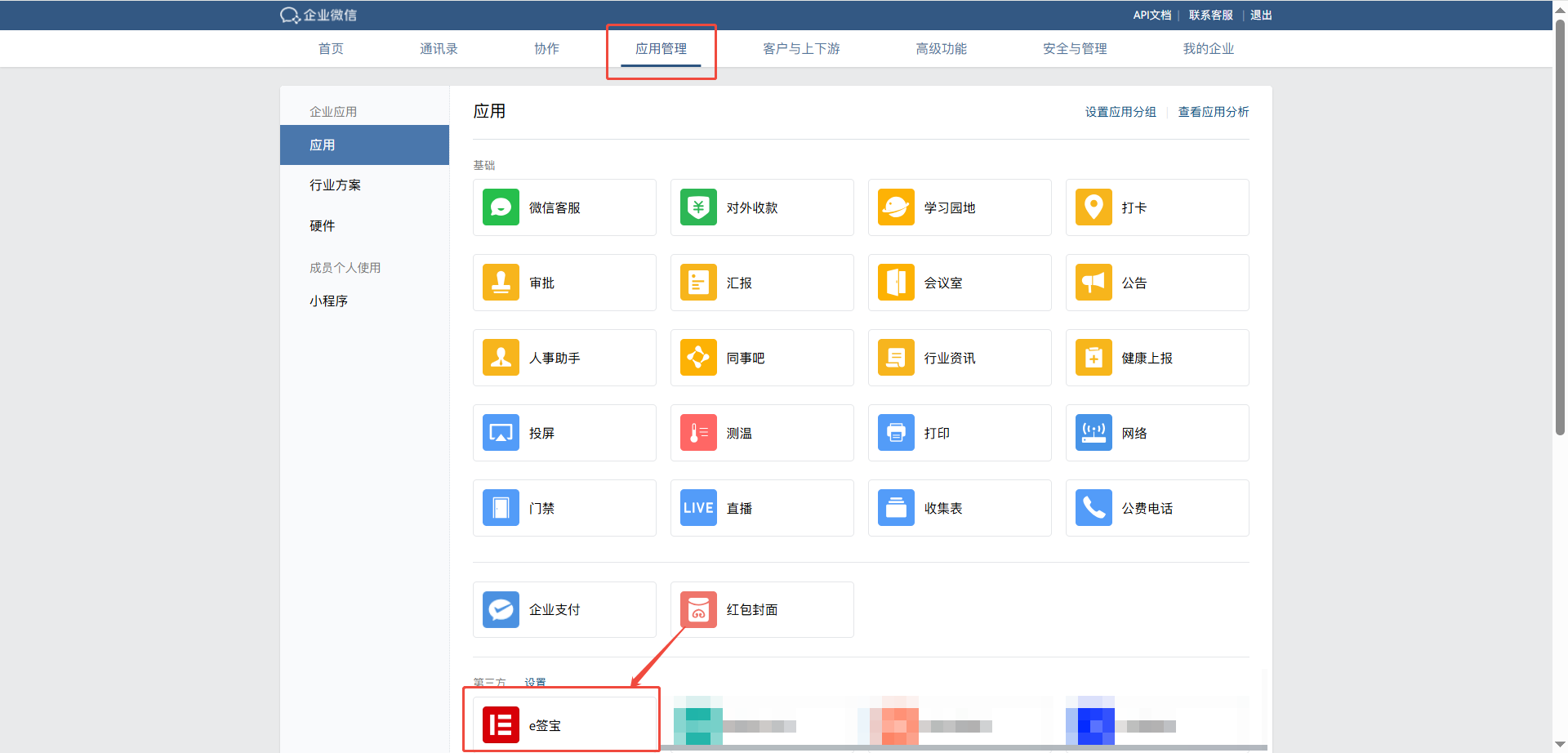1568x753 pixels.
Task: Open 查看应用分析 link
Action: 1214,112
